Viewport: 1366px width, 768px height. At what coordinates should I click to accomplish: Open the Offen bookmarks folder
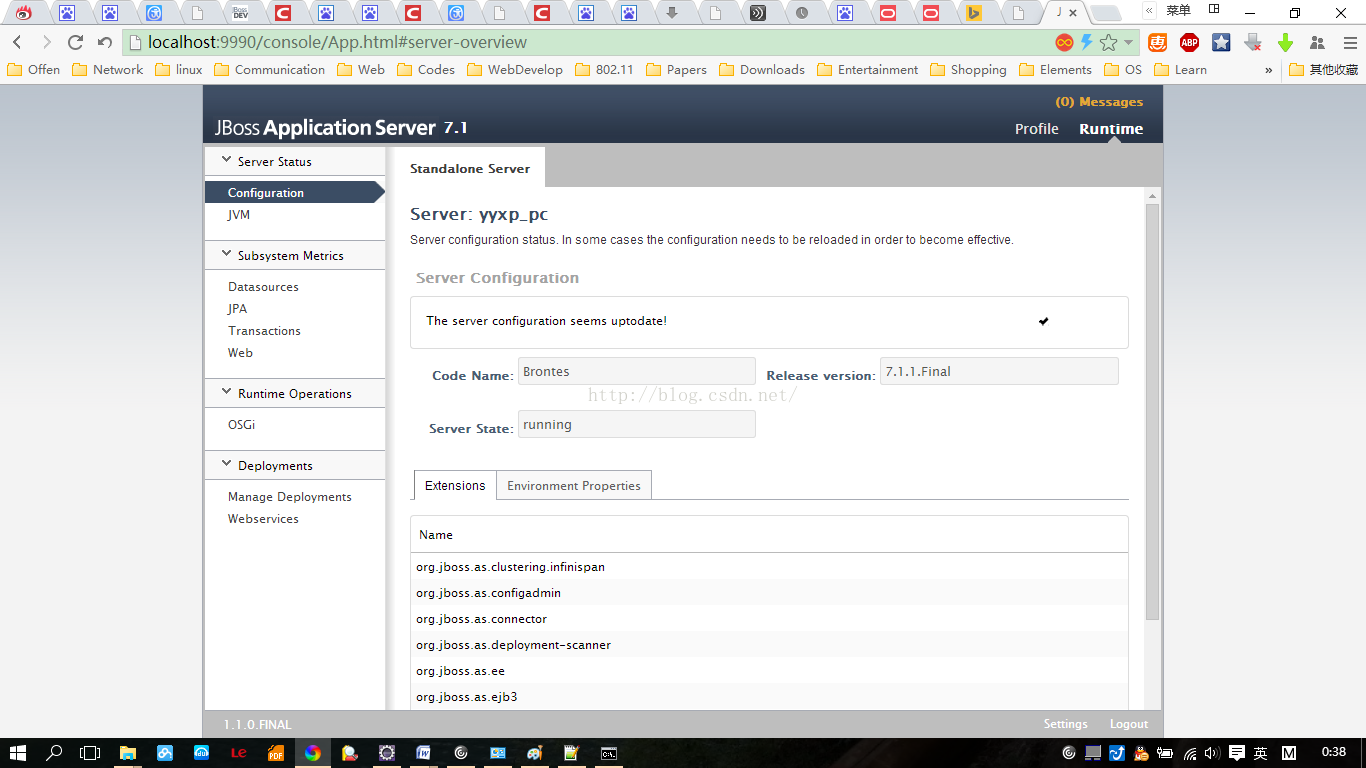[33, 69]
